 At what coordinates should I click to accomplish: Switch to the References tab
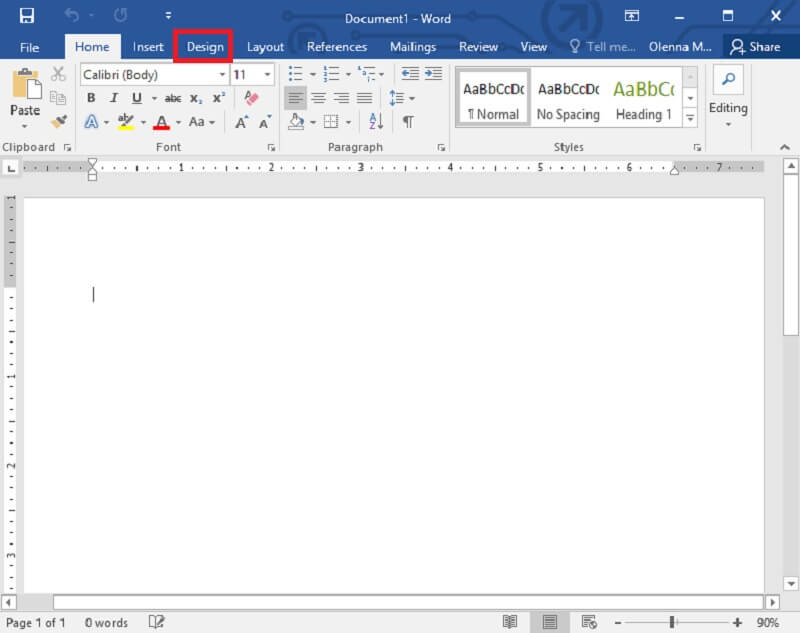337,46
